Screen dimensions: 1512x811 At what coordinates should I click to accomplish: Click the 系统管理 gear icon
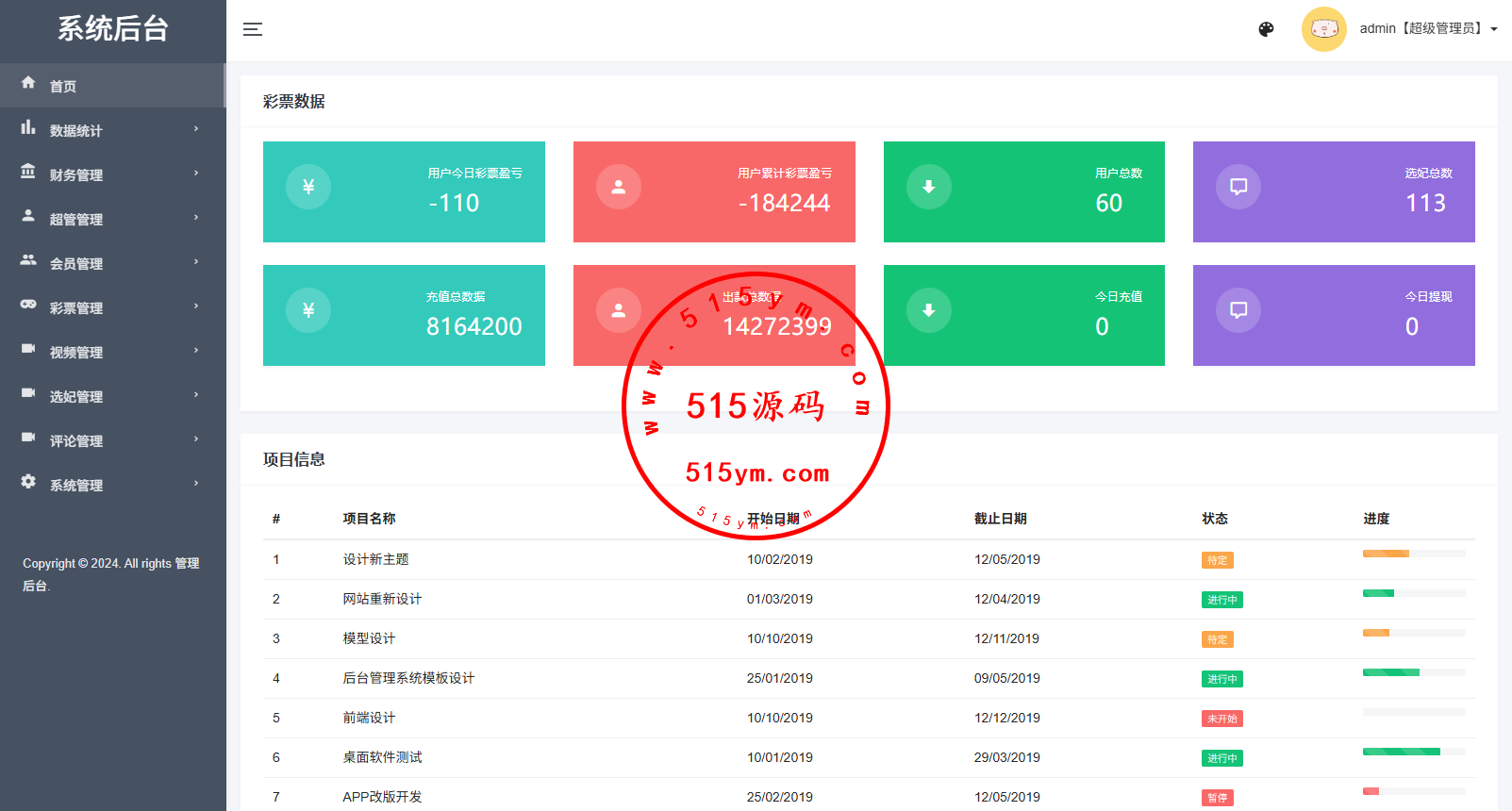pyautogui.click(x=28, y=482)
